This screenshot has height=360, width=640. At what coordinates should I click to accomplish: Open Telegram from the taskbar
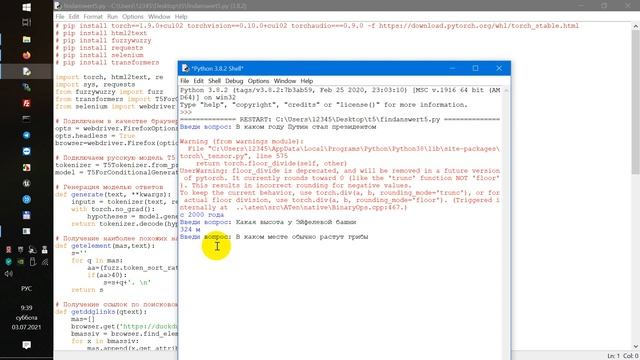click(27, 135)
